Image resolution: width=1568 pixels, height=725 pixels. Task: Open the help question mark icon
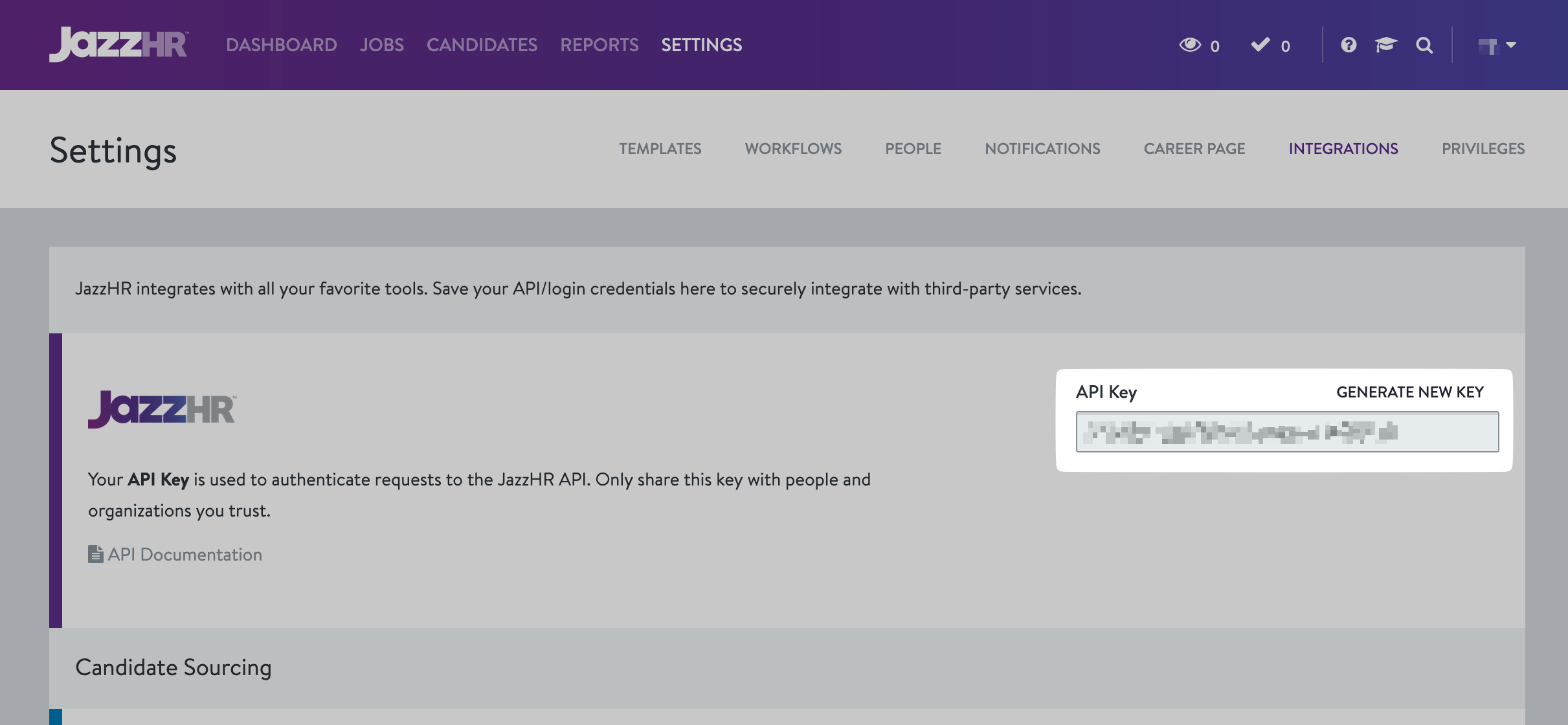pos(1349,45)
